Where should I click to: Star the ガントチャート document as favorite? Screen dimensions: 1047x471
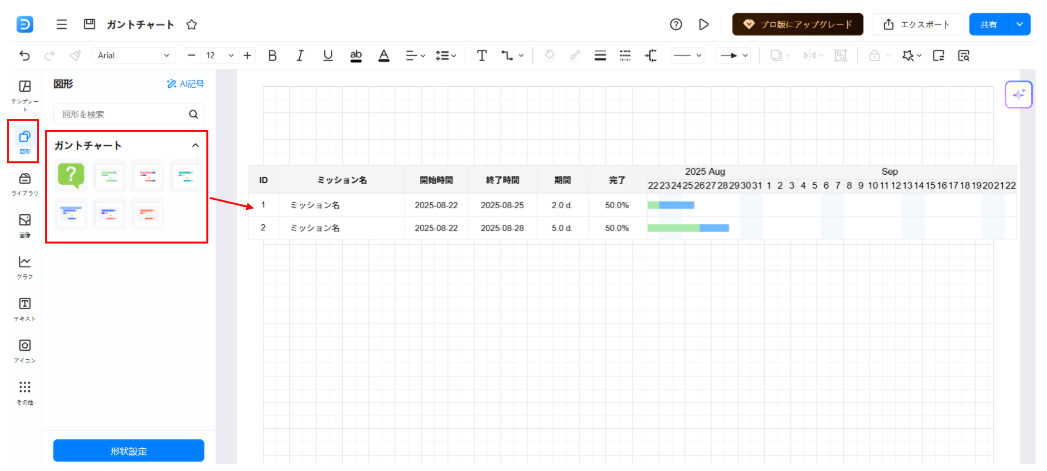point(192,25)
